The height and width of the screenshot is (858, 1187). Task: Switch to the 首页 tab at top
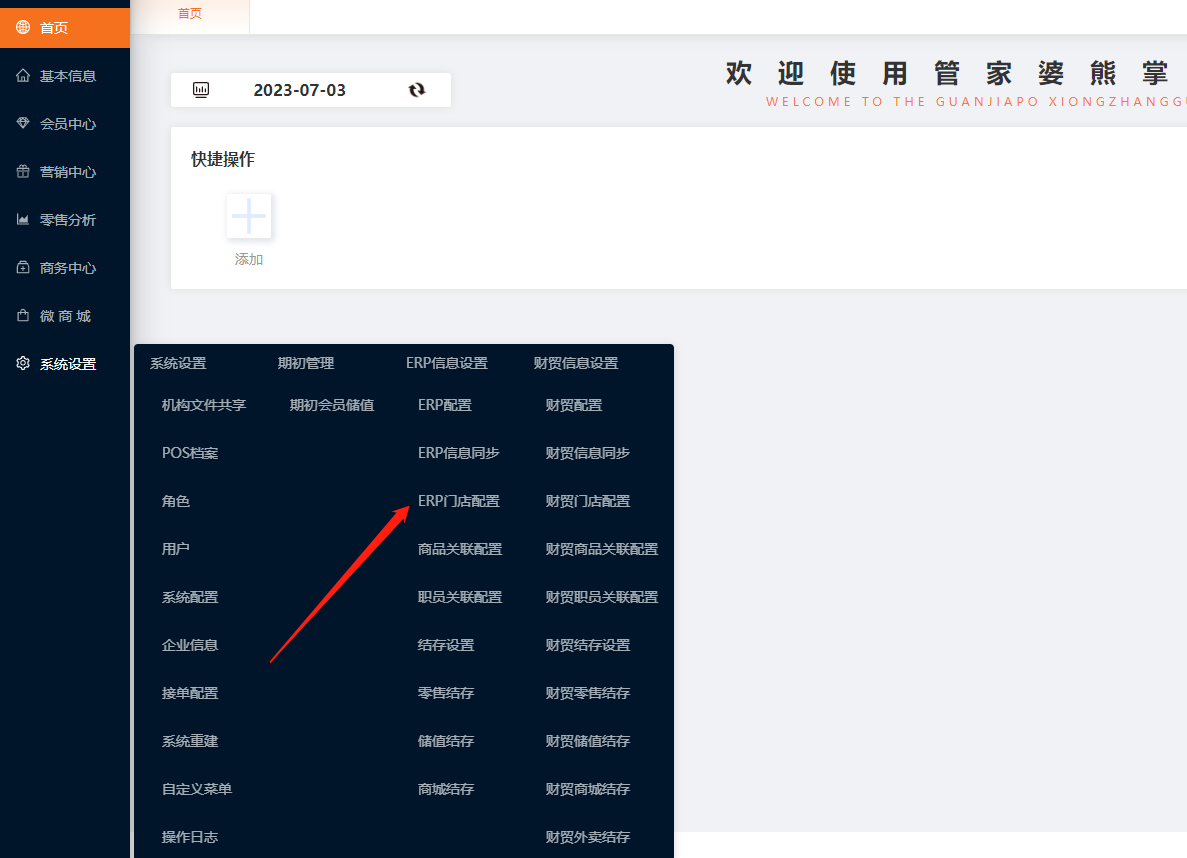[x=190, y=14]
